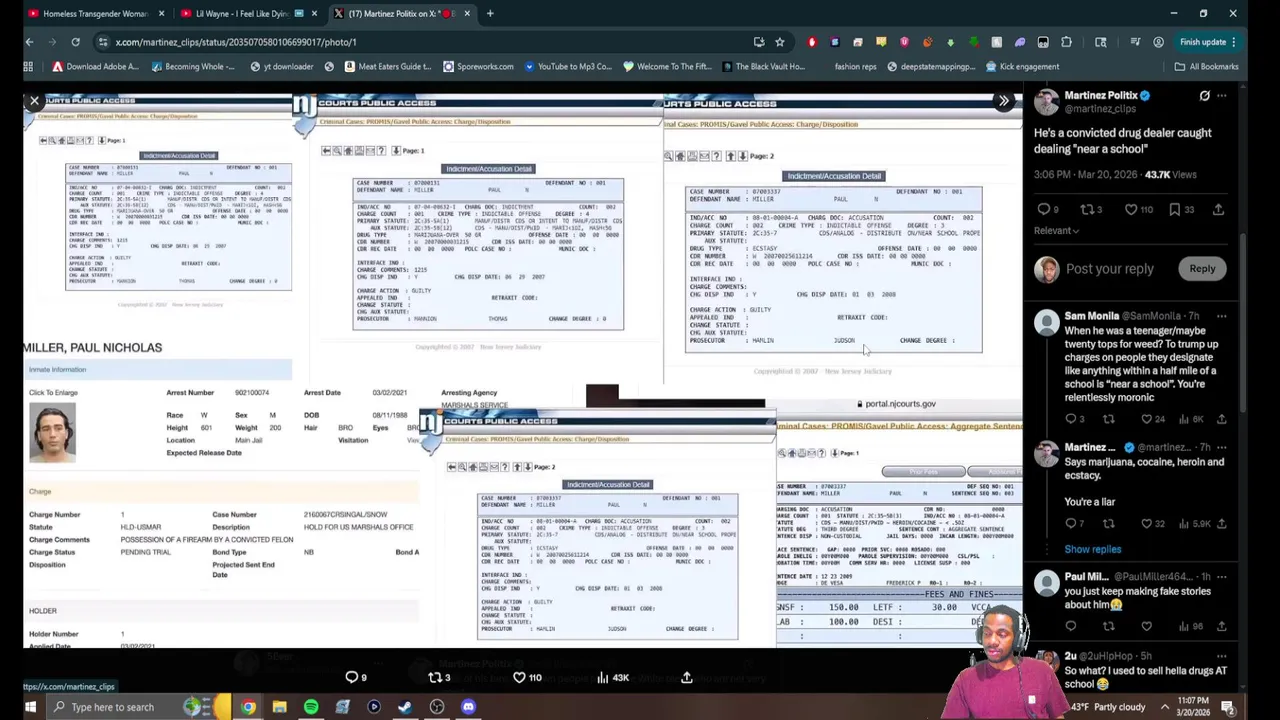The width and height of the screenshot is (1280, 720).
Task: Open Steam from the taskbar
Action: click(405, 707)
